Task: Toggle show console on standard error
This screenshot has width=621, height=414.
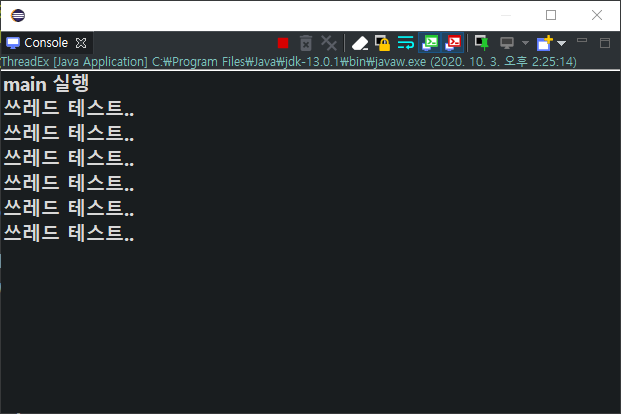Action: (x=453, y=43)
